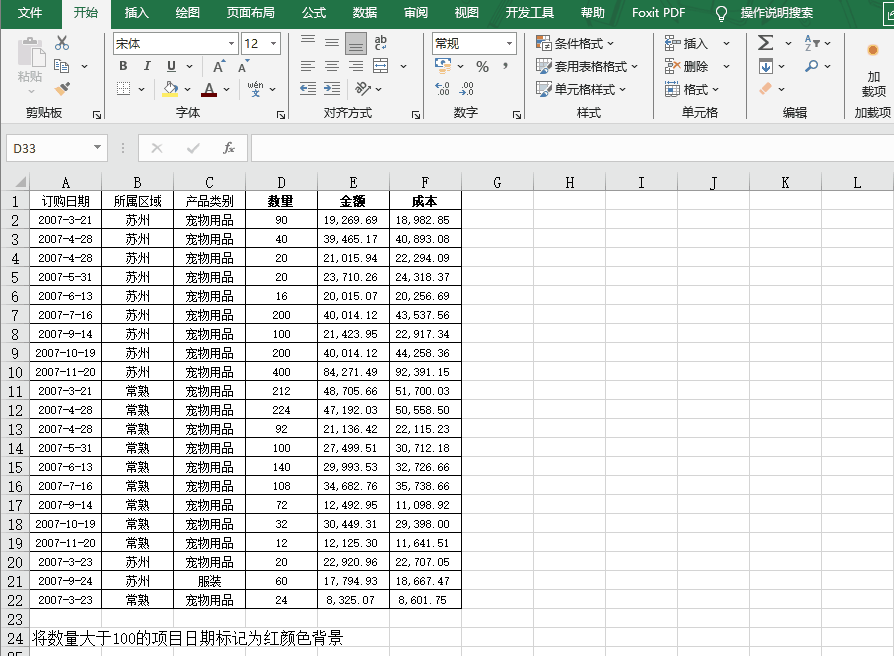Click the AutoSum sigma icon
Screen dimensions: 894x656
point(765,43)
